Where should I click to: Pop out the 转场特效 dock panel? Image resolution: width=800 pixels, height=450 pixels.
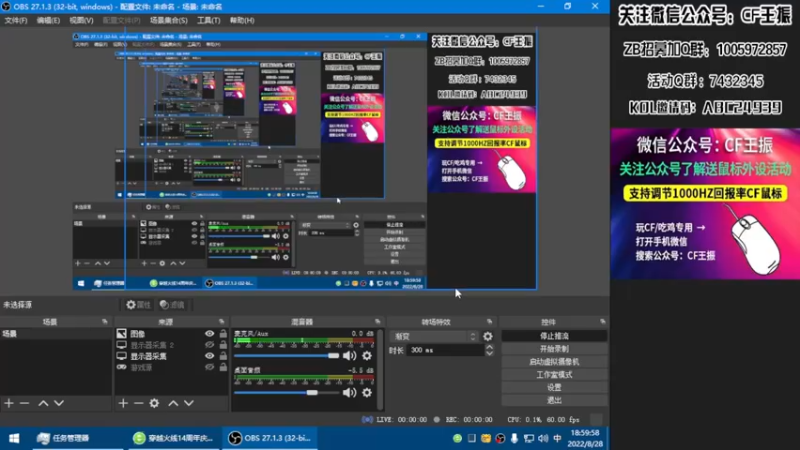489,321
